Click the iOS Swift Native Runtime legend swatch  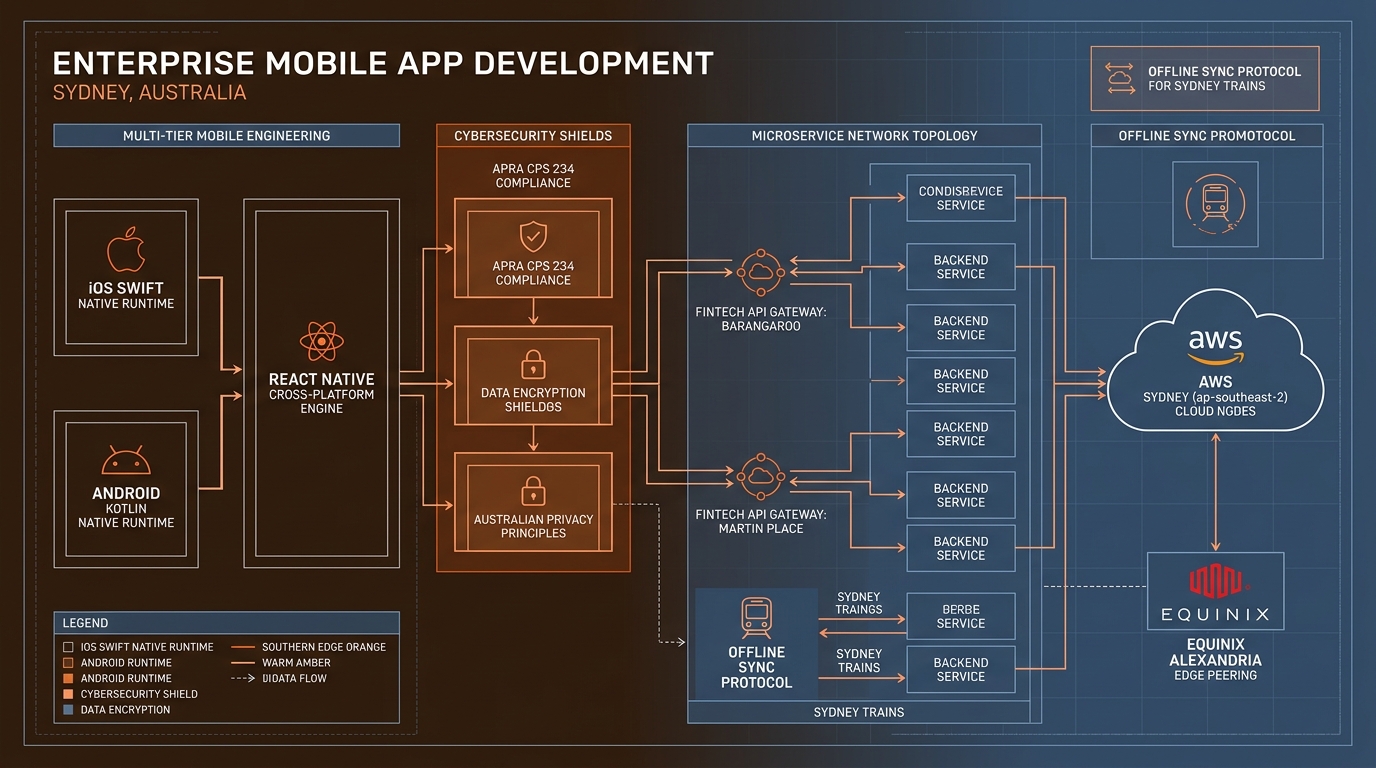(x=68, y=647)
